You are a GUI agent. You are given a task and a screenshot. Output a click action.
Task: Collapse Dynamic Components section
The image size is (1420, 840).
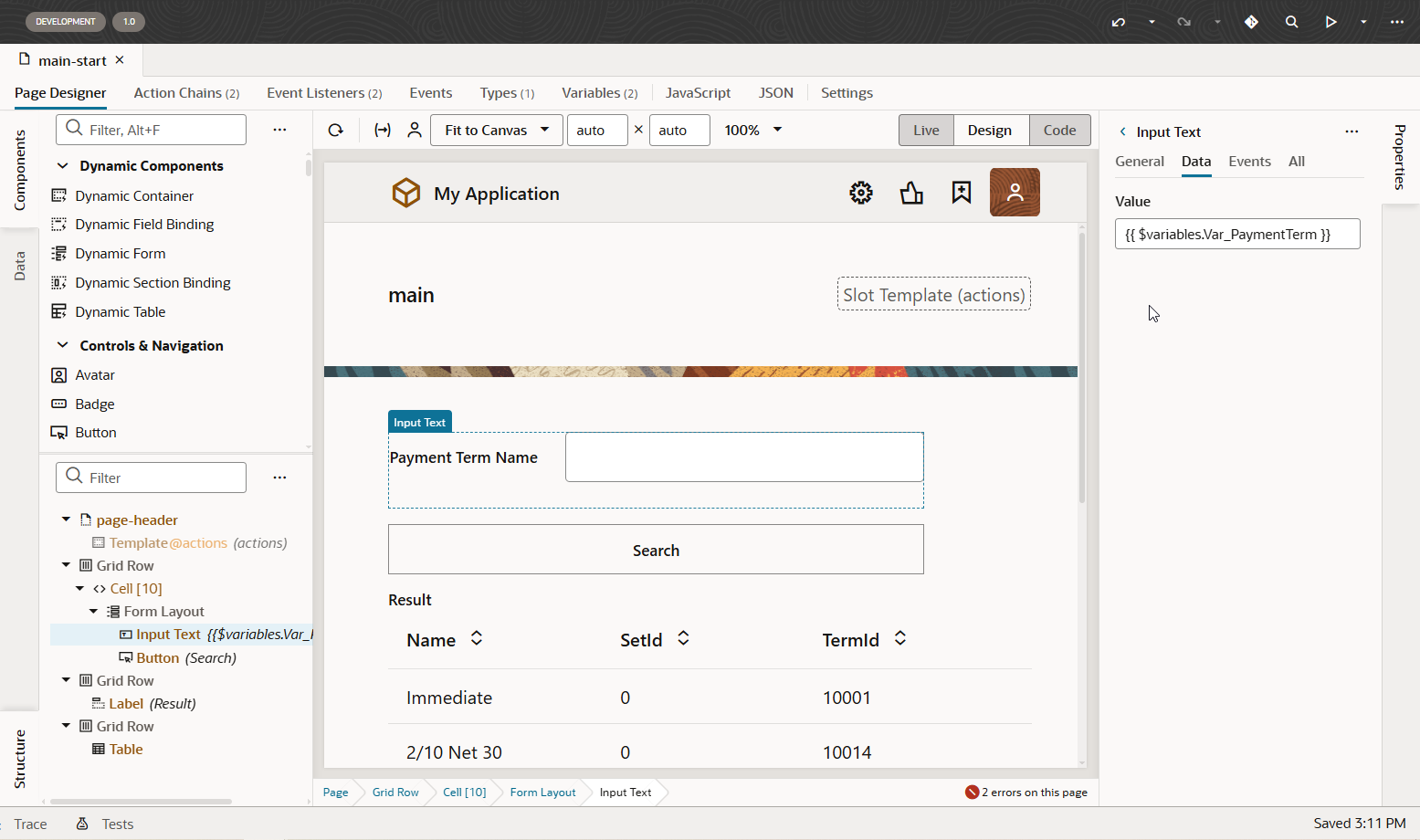[x=63, y=166]
